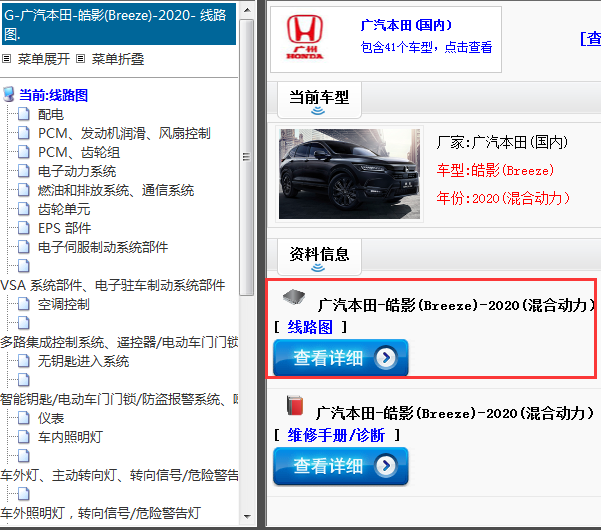Click the page icon beside 车内照明灯
This screenshot has height=530, width=601.
tap(24, 436)
